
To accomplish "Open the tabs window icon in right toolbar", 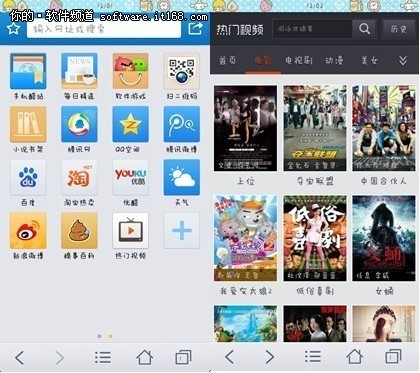I will [393, 356].
